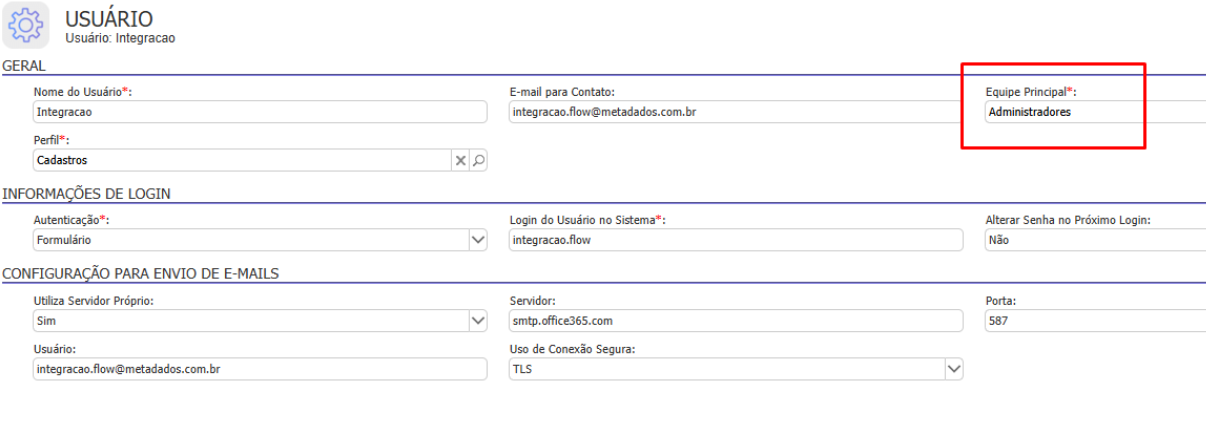Click the Usuário e-mail field
1206x442 pixels.
[x=260, y=369]
